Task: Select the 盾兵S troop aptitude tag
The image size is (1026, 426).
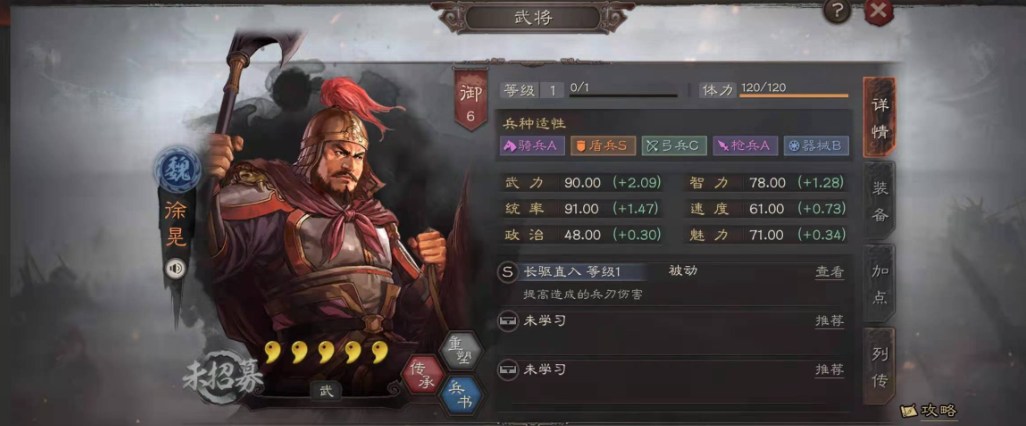Action: (x=603, y=145)
